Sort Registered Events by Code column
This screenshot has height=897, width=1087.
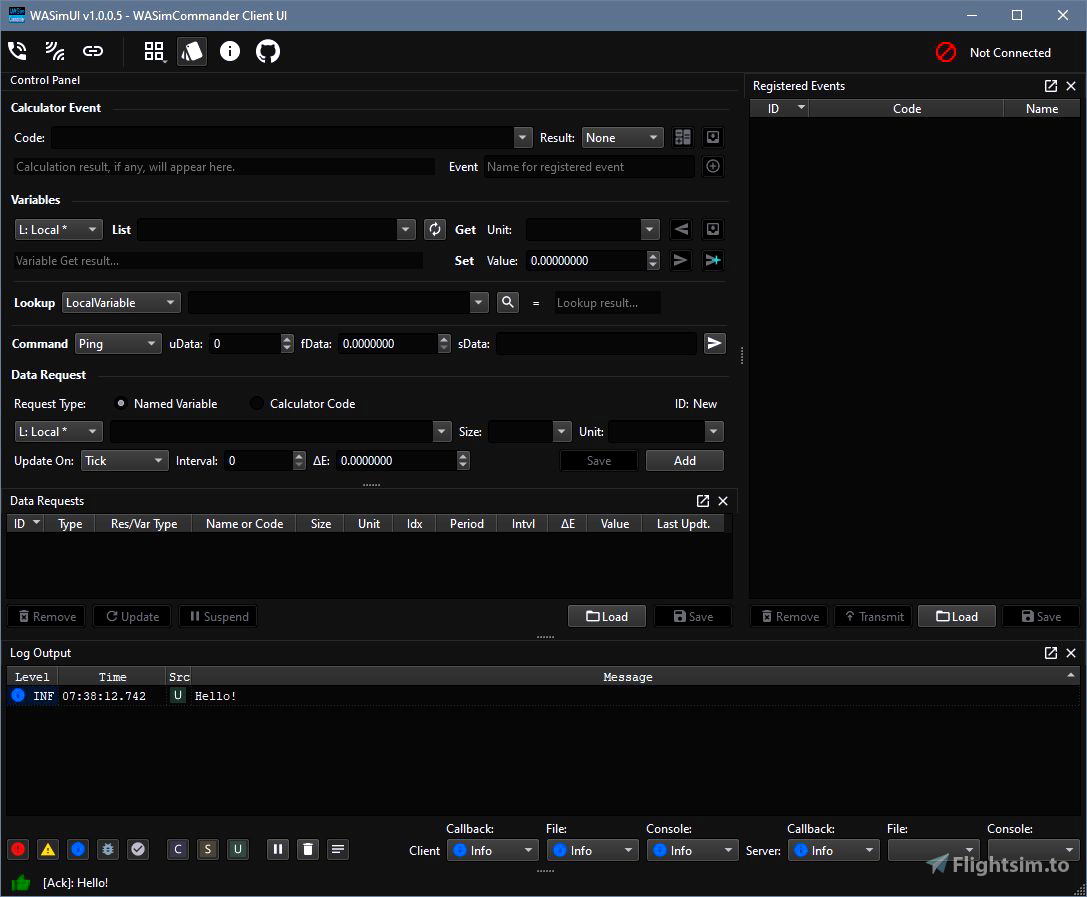pos(906,108)
